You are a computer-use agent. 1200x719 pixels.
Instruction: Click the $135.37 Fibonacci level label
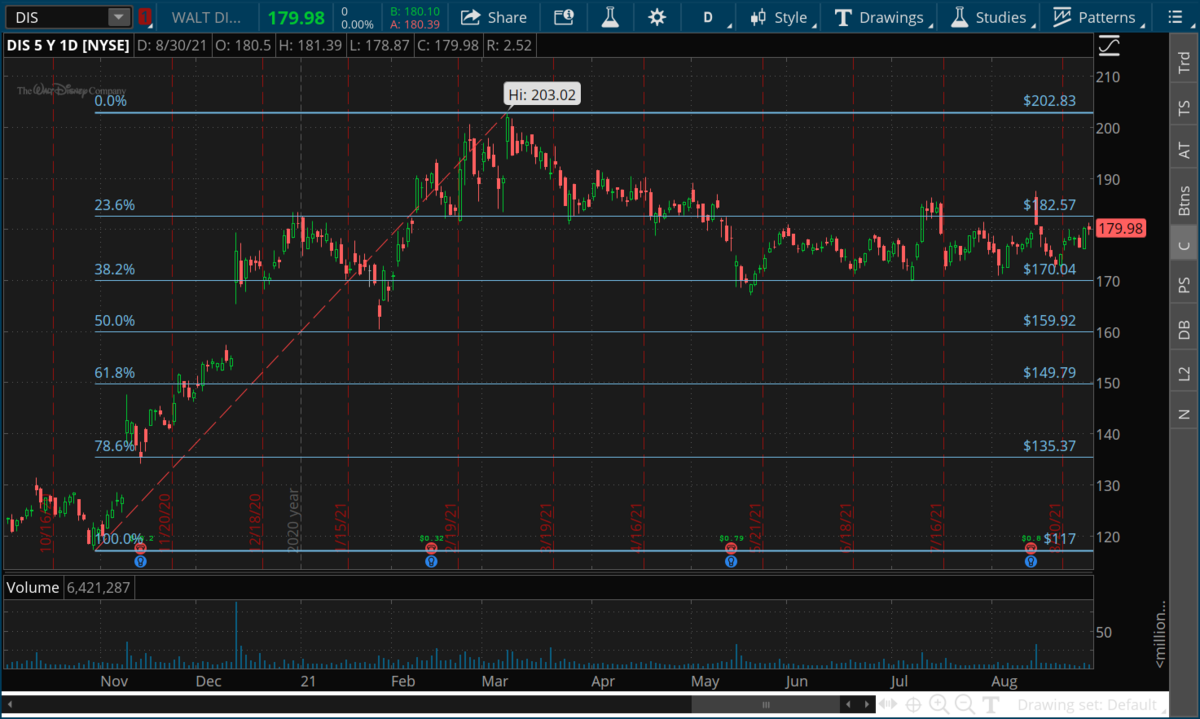tap(1049, 446)
